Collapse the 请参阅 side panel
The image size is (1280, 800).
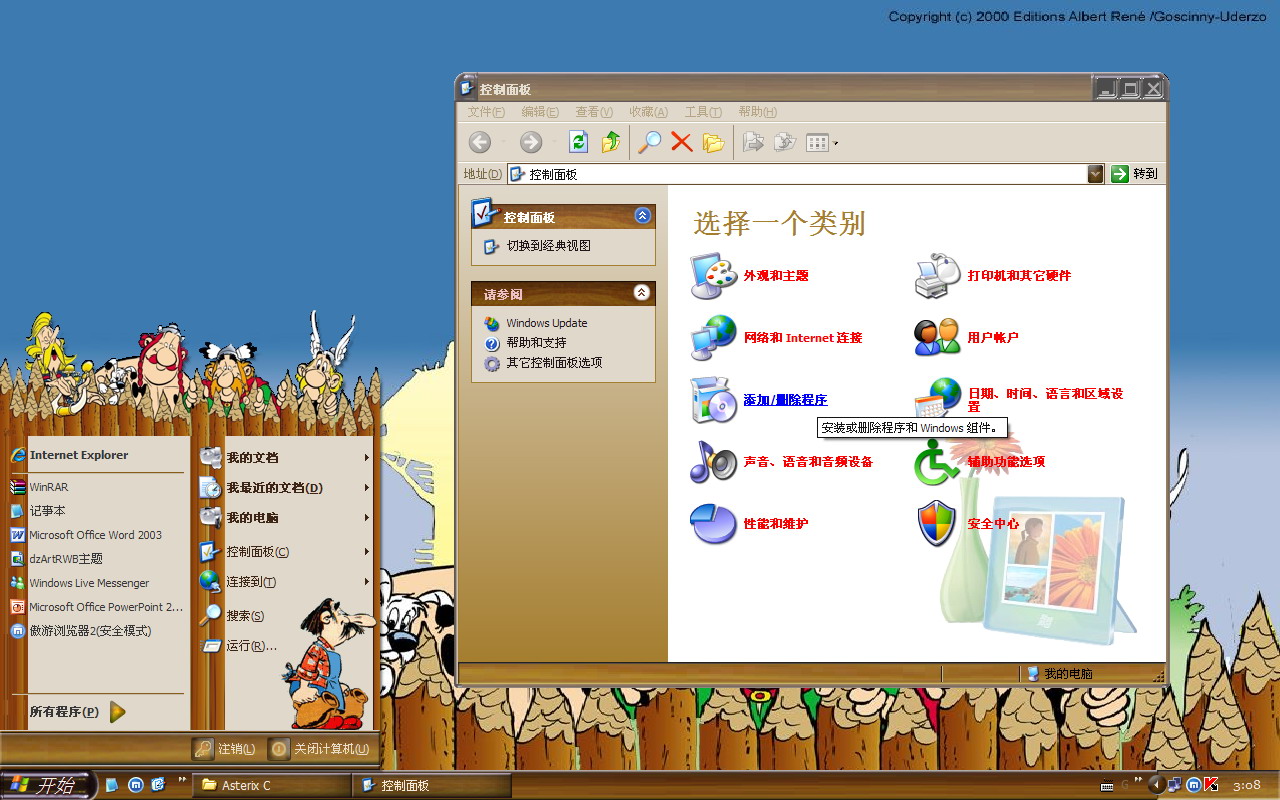pos(642,293)
